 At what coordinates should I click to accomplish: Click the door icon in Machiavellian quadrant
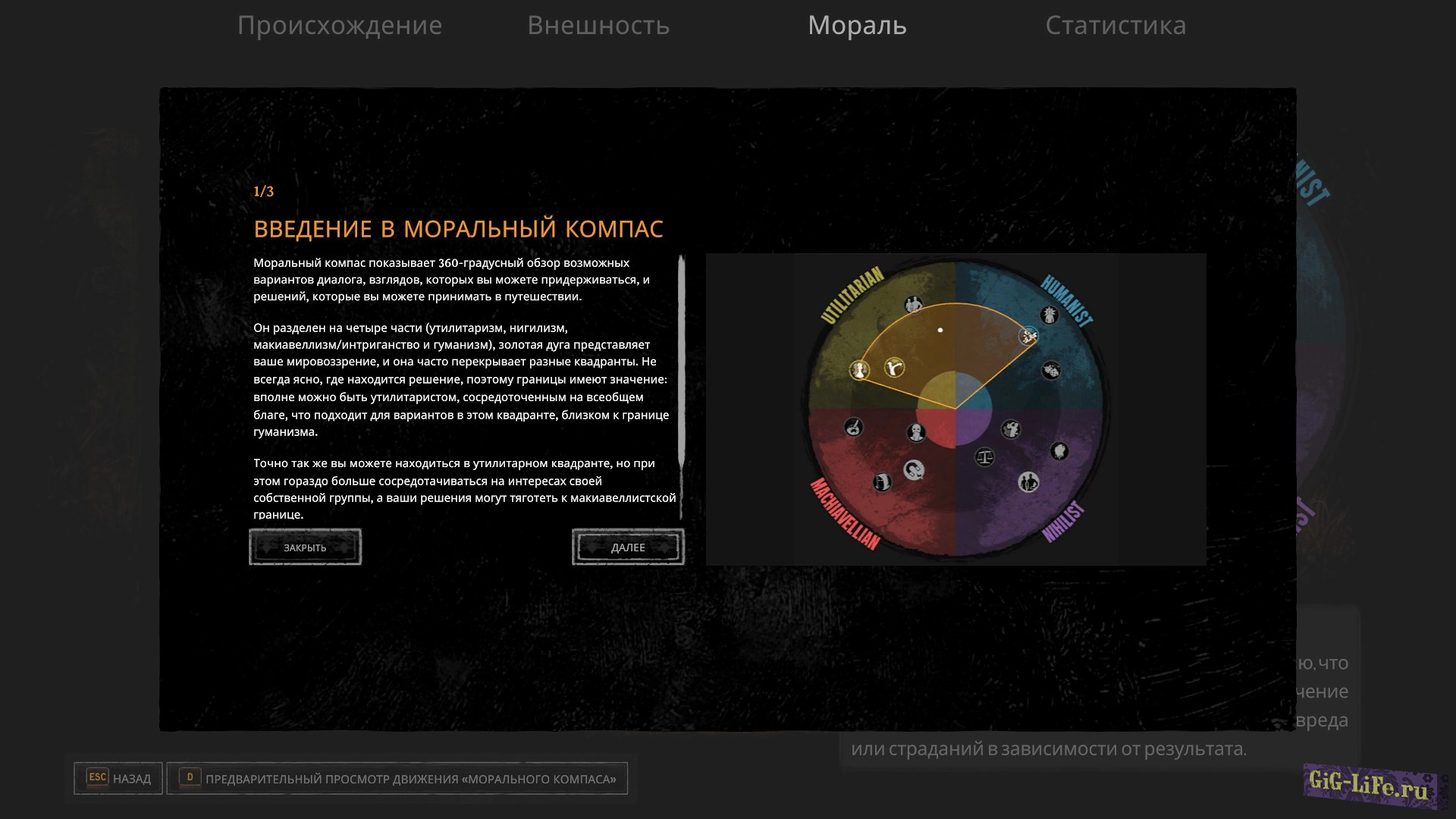click(x=881, y=482)
